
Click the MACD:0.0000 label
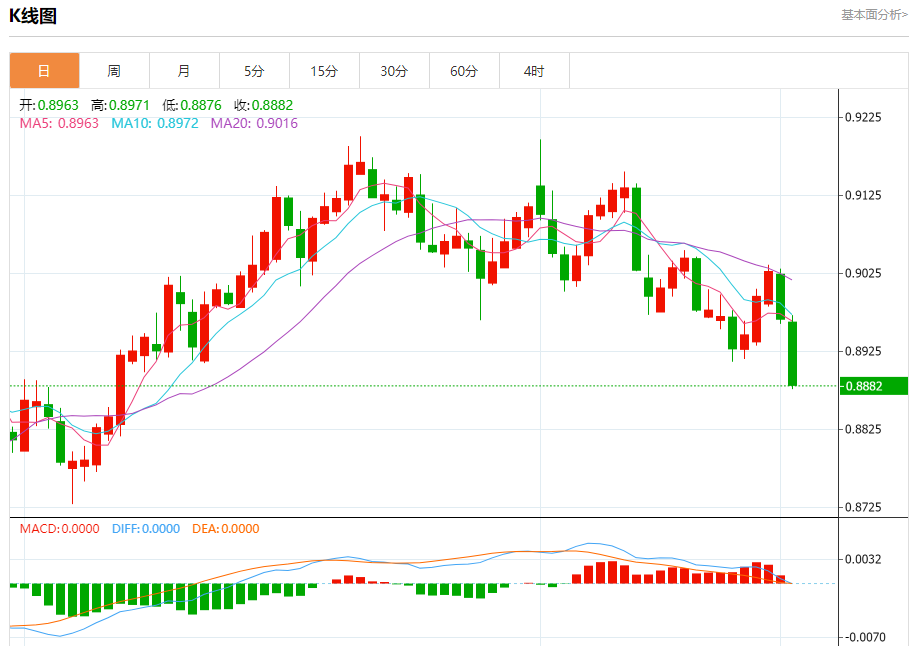click(x=60, y=529)
